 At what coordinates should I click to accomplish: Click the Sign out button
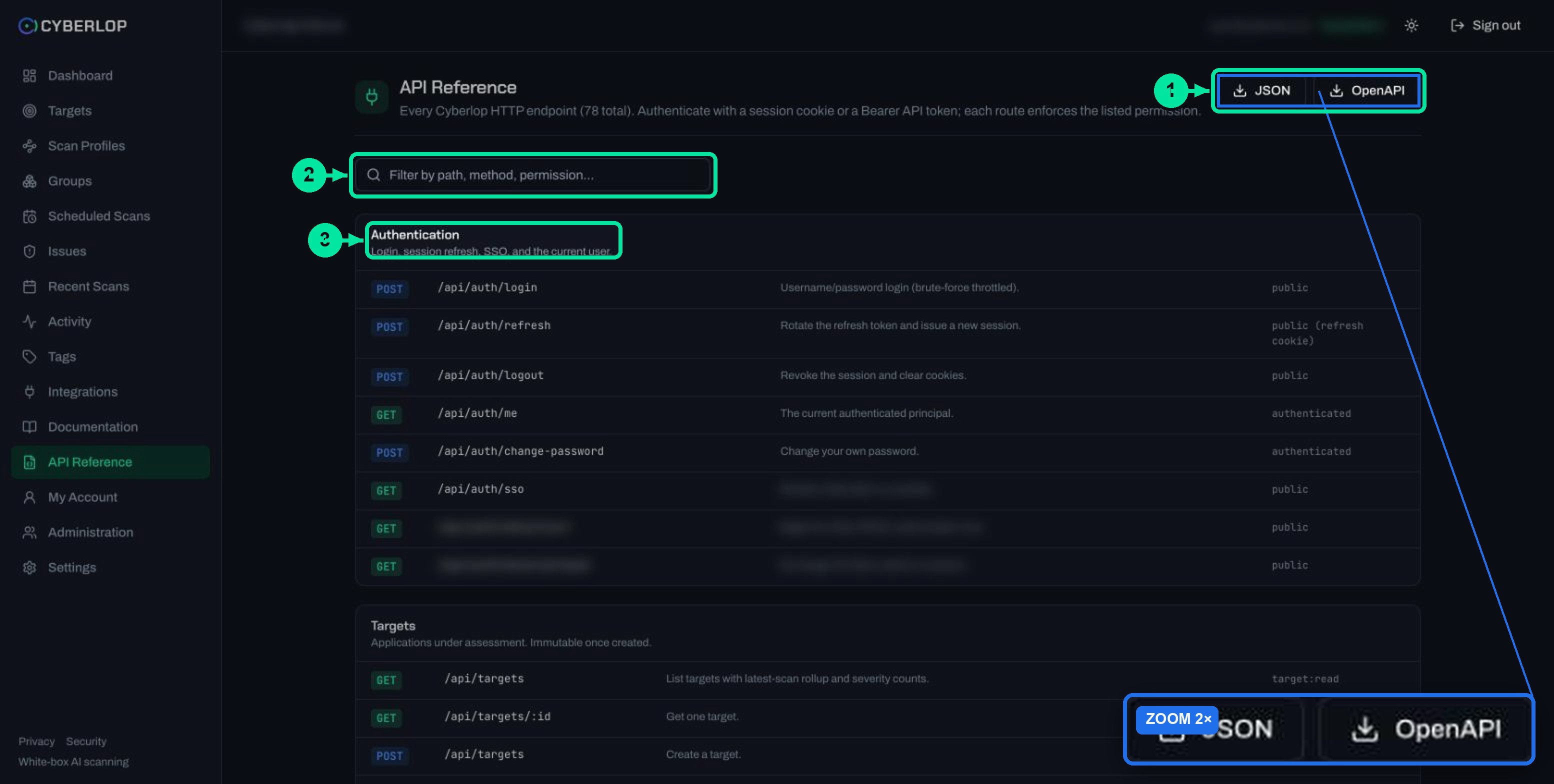(1484, 25)
